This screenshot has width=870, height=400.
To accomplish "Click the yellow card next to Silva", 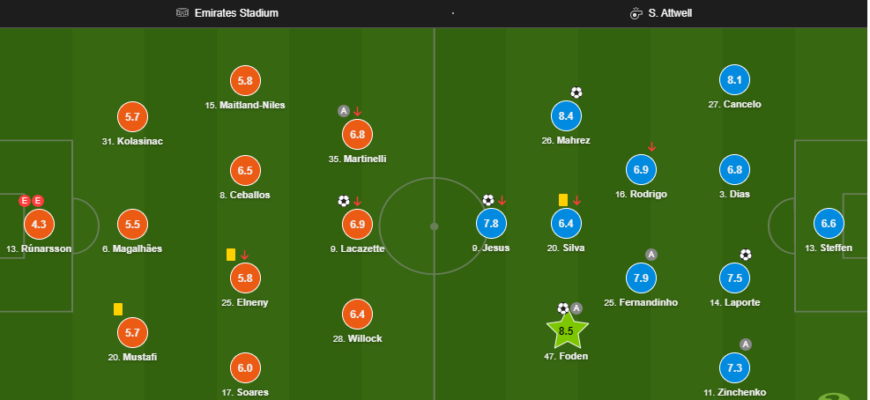I will [563, 200].
